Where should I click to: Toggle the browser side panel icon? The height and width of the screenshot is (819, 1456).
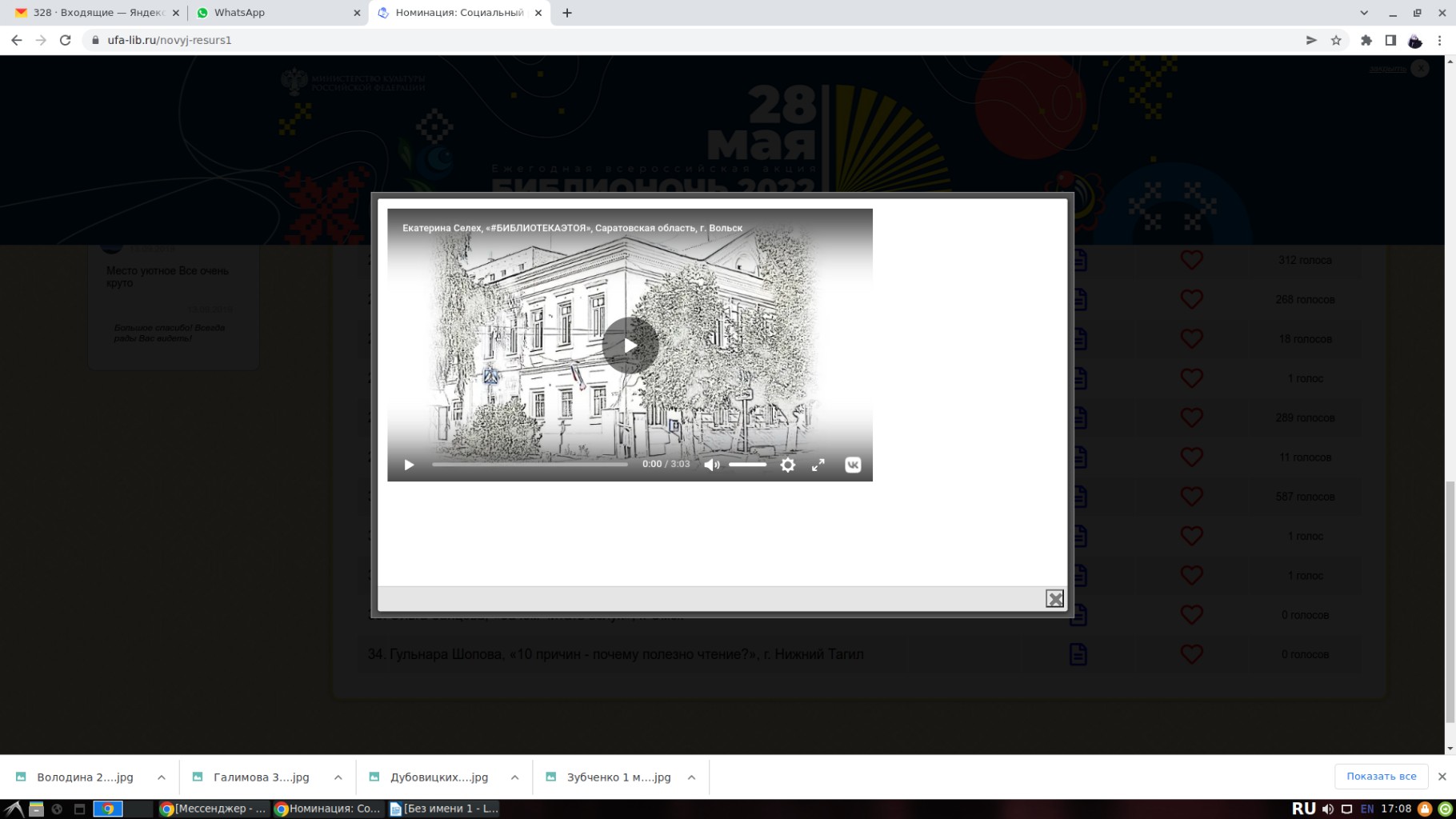point(1390,40)
